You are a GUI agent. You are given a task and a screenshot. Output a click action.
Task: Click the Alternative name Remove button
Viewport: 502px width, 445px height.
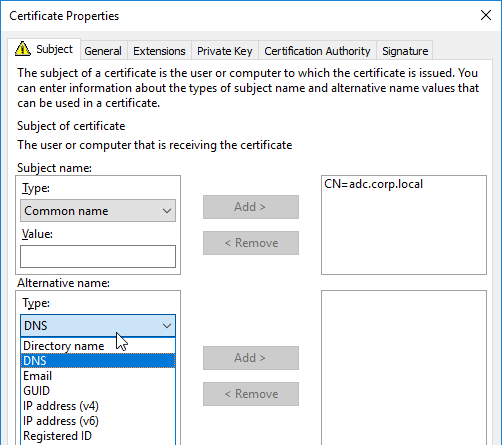click(x=251, y=394)
